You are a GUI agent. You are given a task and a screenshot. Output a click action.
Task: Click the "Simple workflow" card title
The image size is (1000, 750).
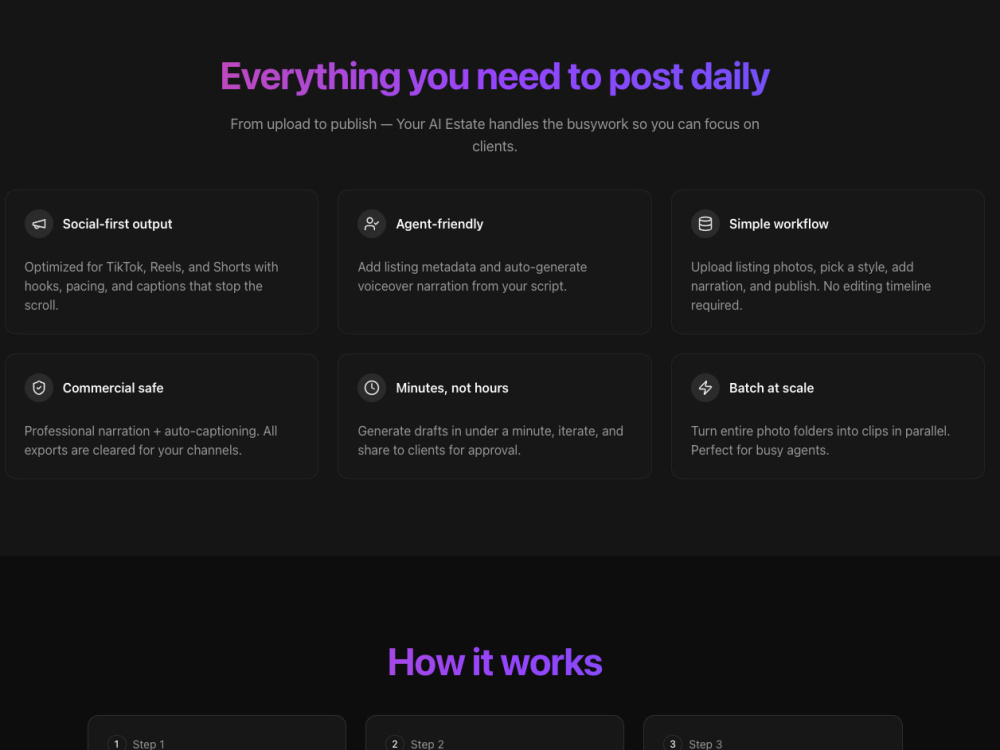tap(779, 224)
